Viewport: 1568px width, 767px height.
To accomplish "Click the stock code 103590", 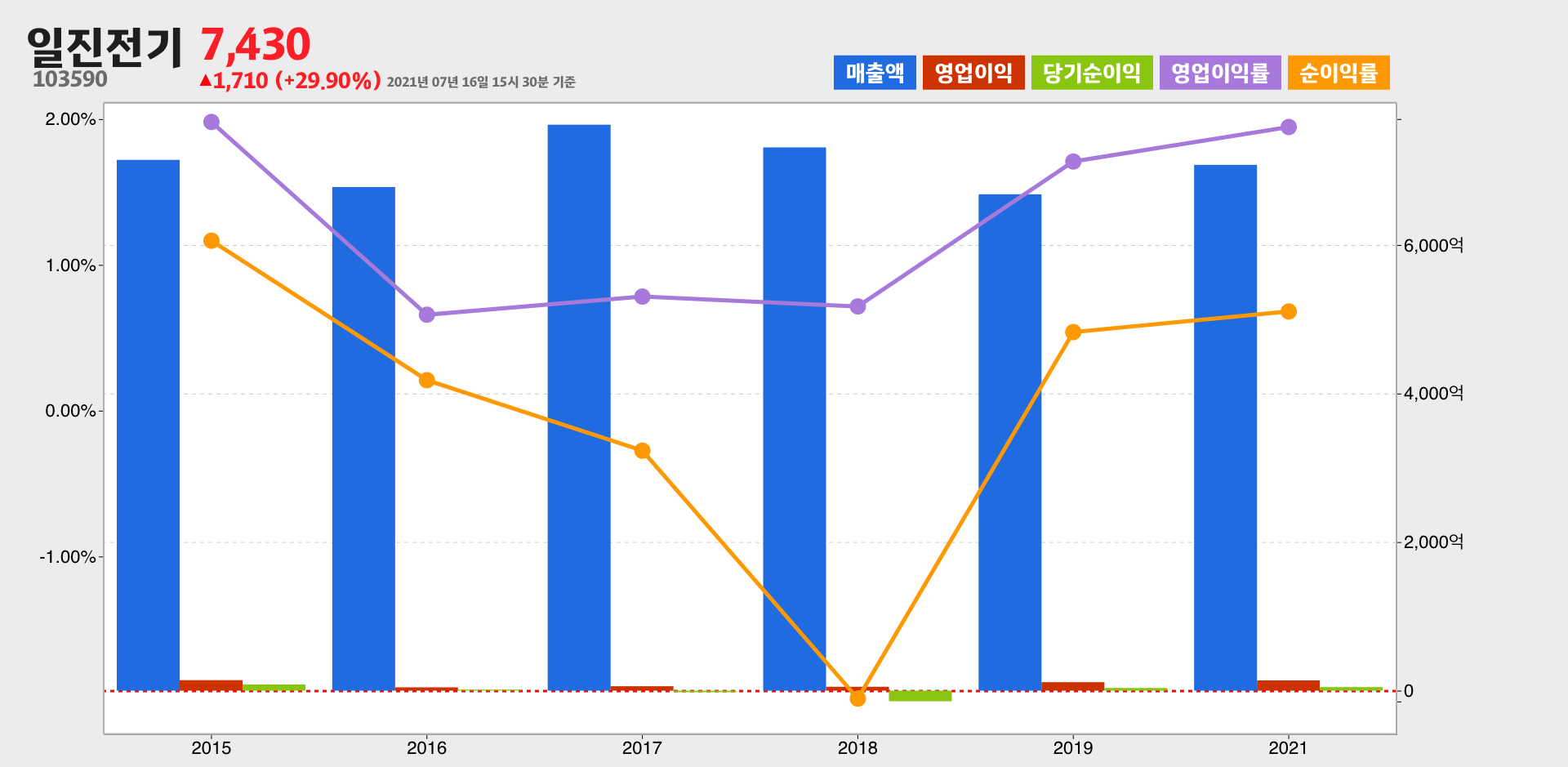I will 70,79.
